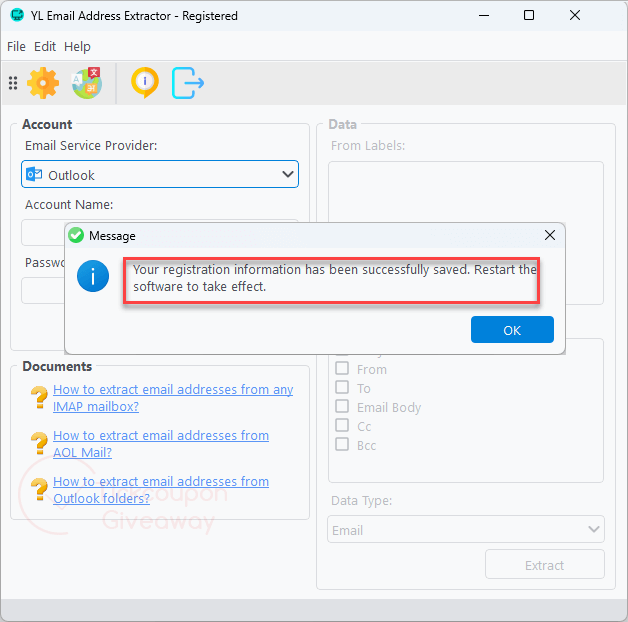Screen dimensions: 628x622
Task: Tick the To checkbox
Action: [x=342, y=387]
